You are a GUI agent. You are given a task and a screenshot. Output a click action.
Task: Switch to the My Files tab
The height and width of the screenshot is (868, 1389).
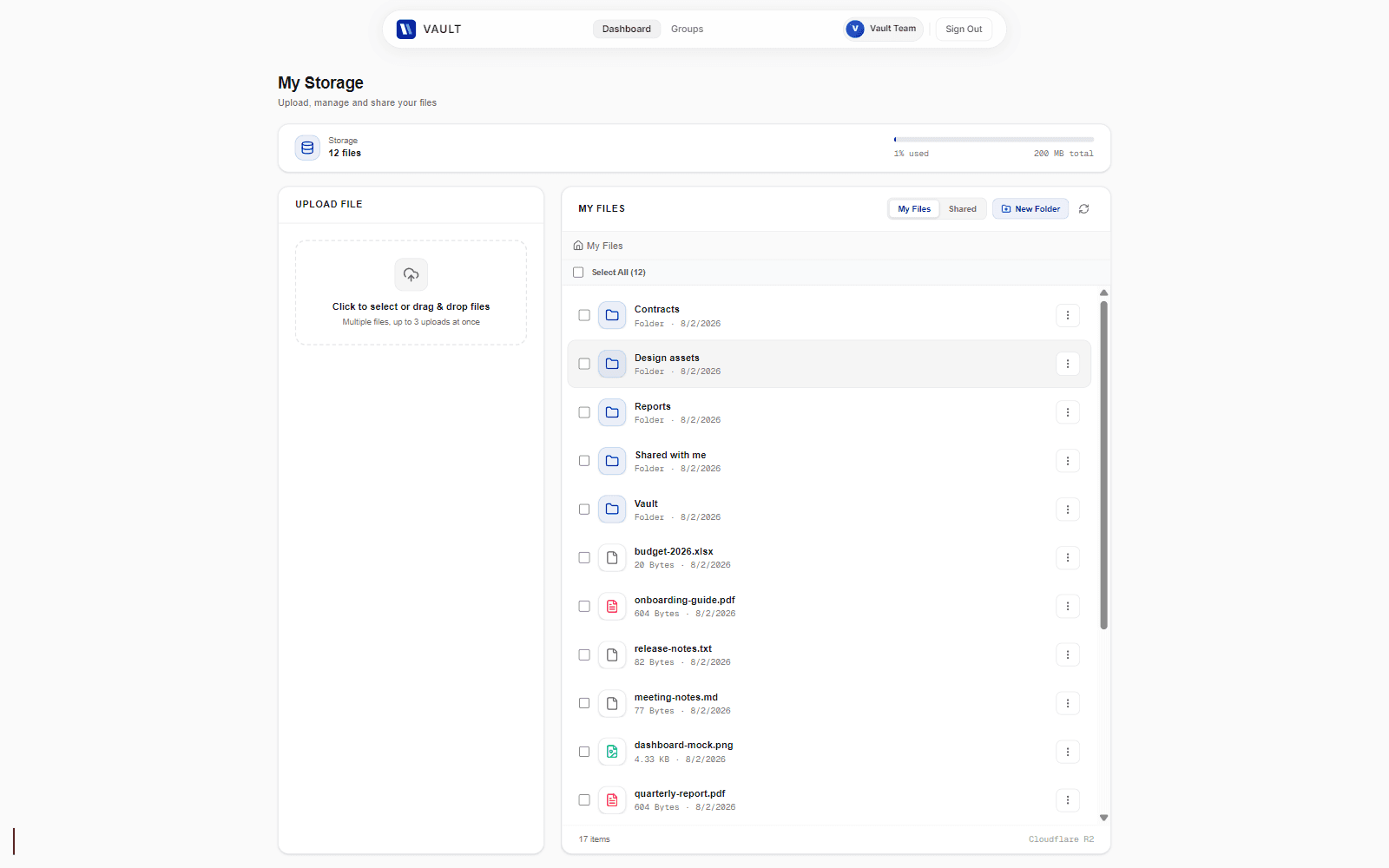(x=914, y=209)
